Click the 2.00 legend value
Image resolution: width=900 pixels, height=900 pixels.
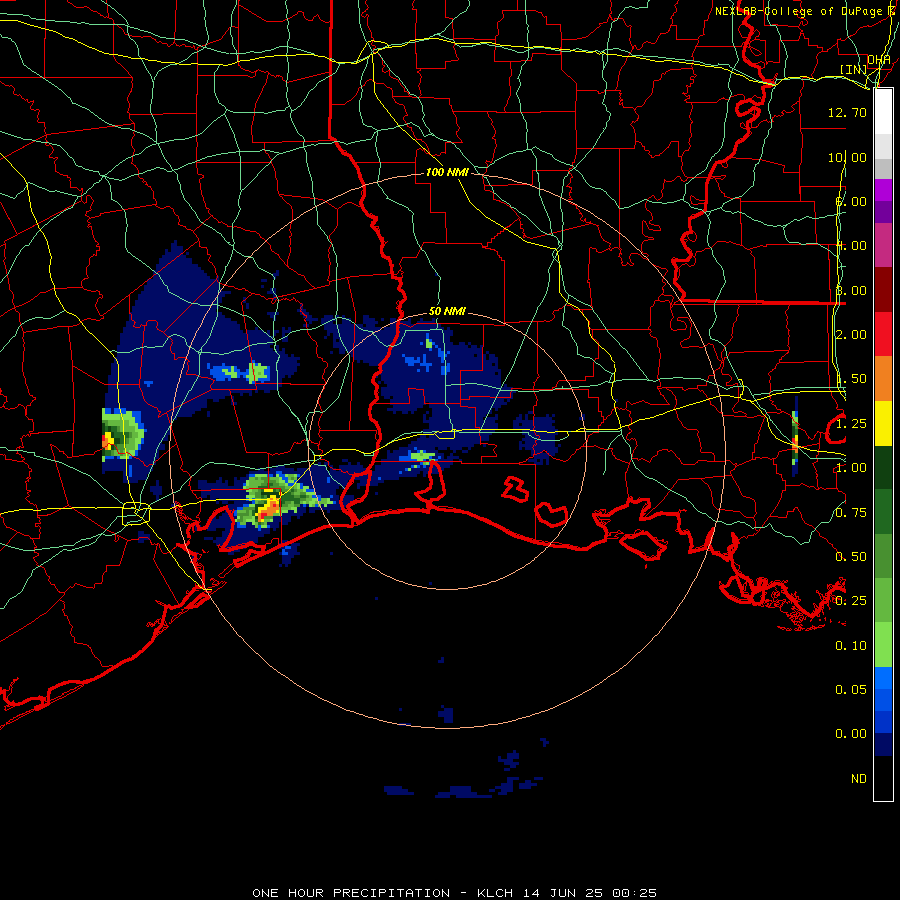851,335
